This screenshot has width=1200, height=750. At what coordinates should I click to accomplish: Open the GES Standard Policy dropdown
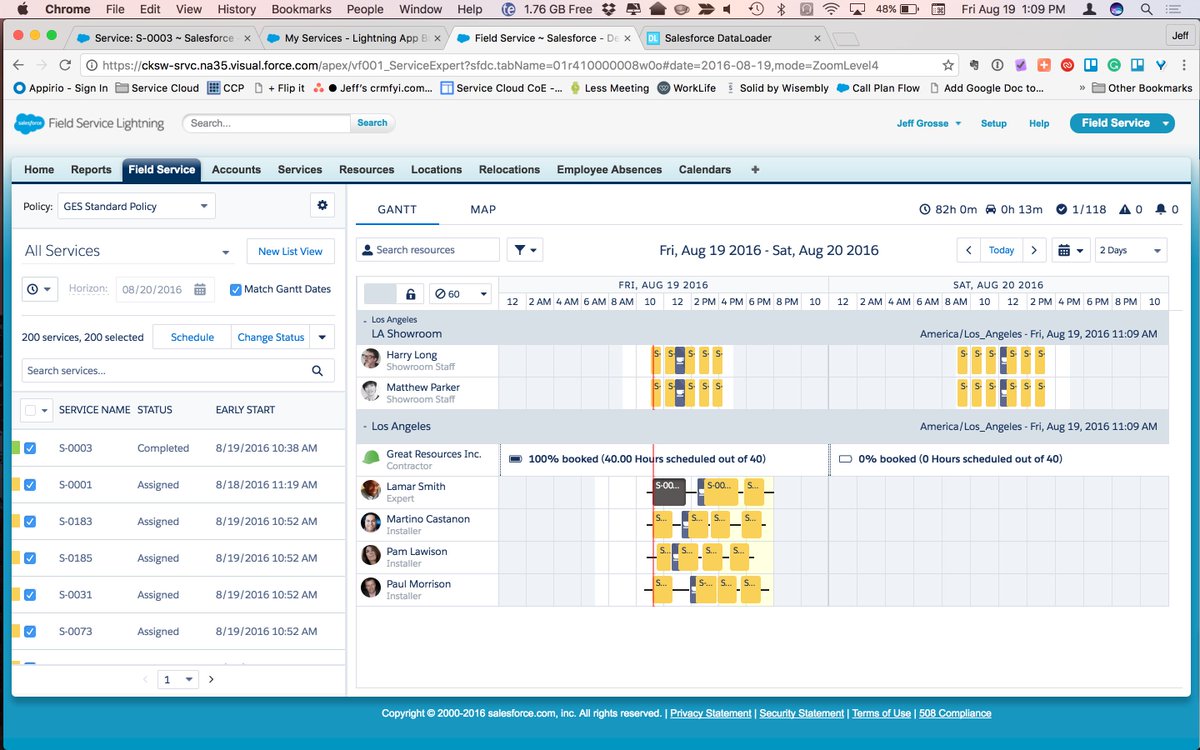pos(137,206)
